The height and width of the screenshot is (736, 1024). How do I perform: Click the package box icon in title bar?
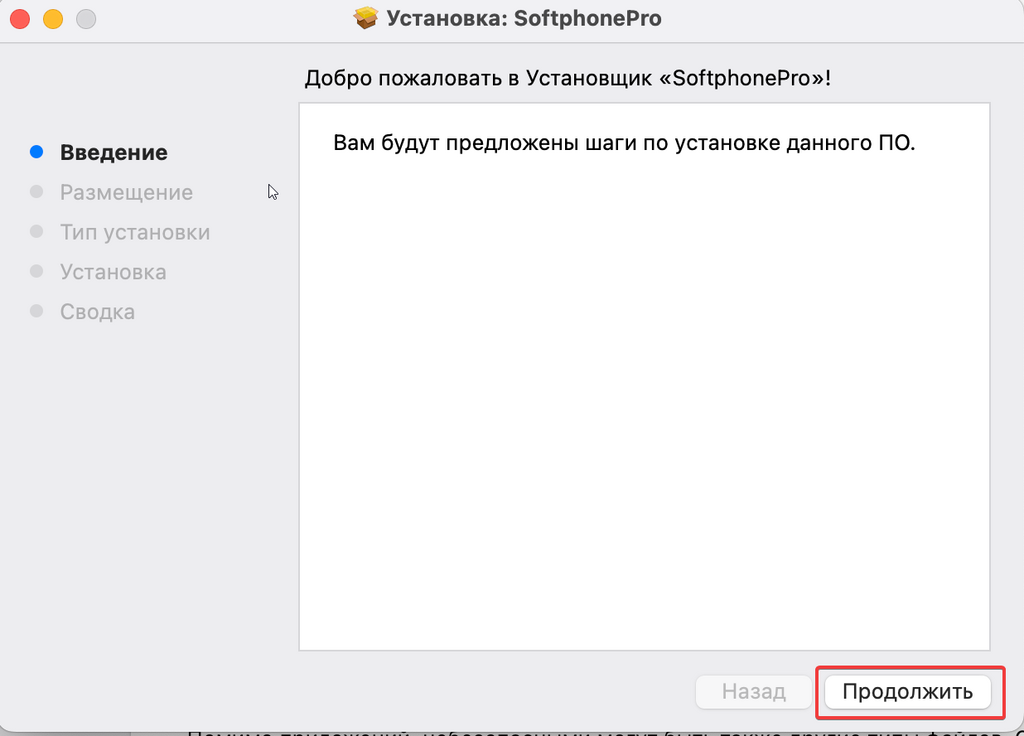366,18
